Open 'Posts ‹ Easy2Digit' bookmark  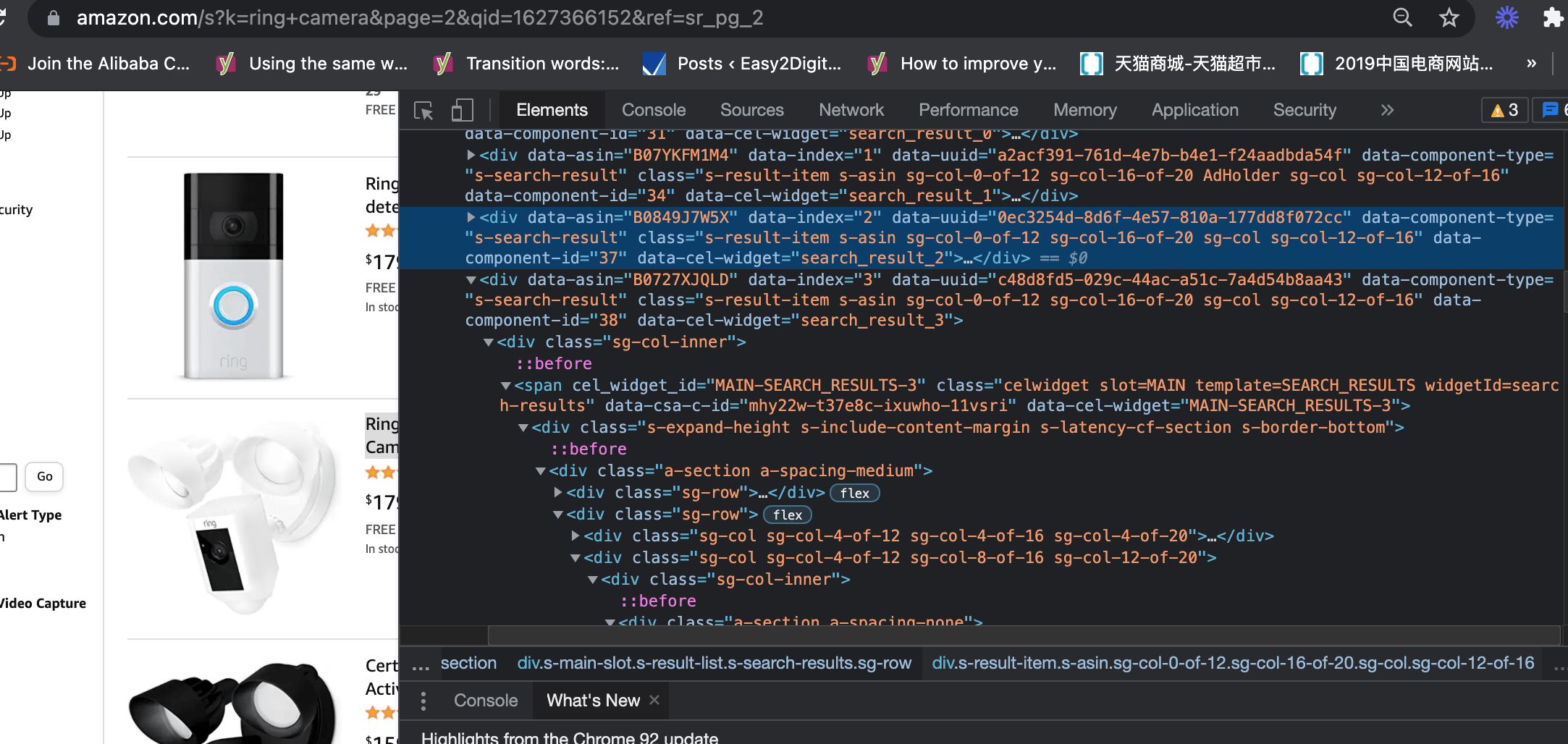(742, 64)
